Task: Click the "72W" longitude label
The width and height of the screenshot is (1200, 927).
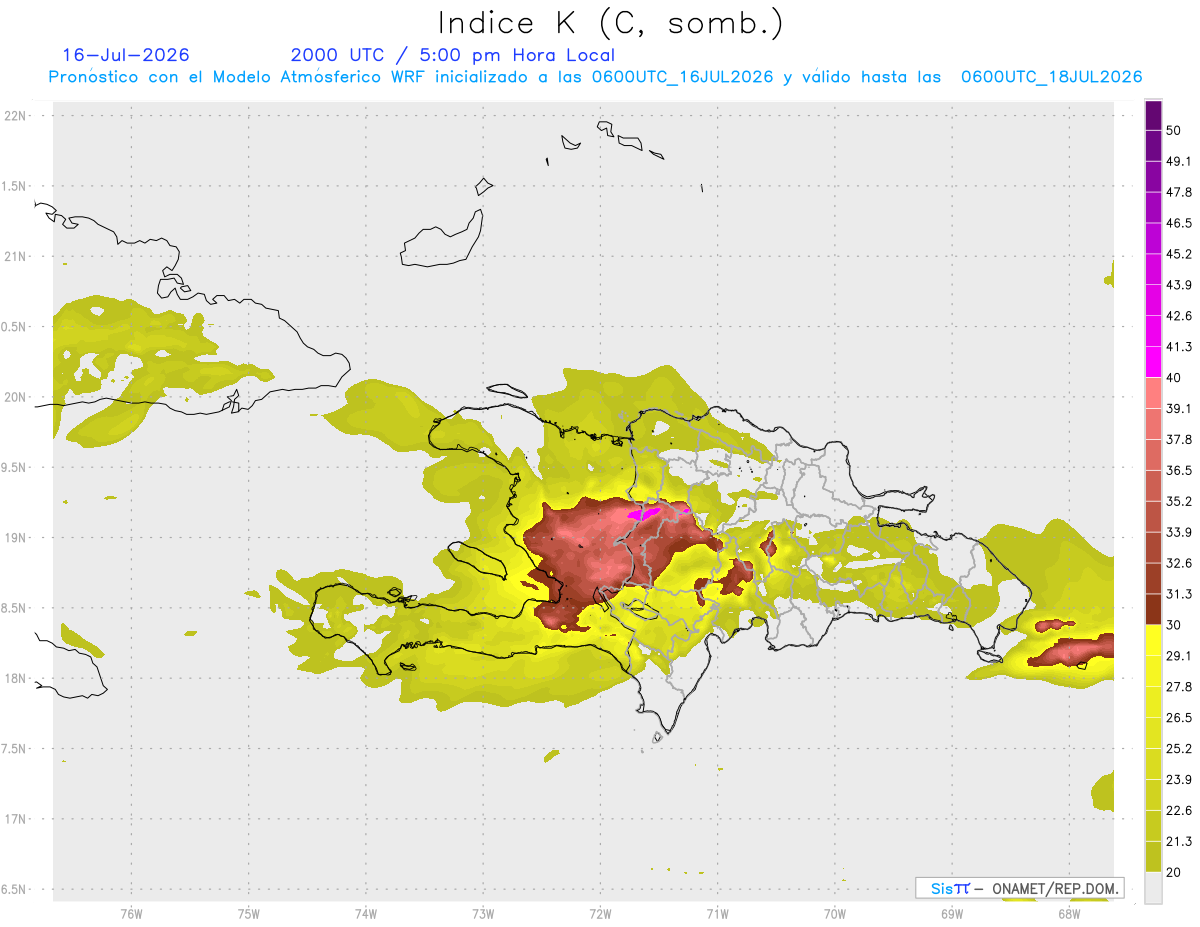Action: 600,914
